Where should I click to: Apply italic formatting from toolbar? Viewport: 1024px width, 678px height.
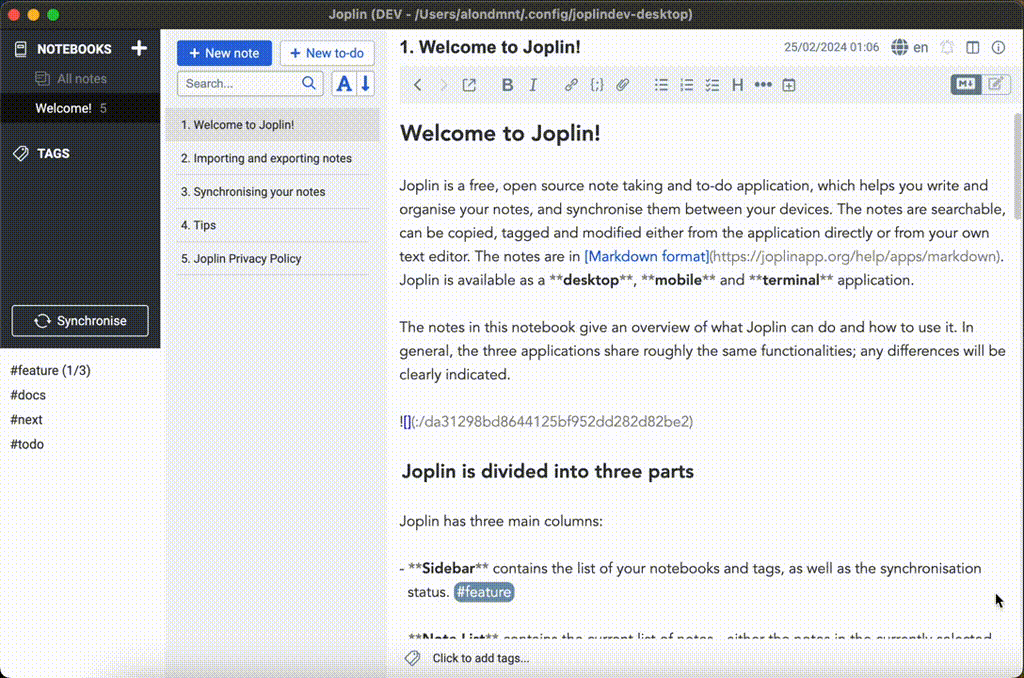pyautogui.click(x=533, y=85)
